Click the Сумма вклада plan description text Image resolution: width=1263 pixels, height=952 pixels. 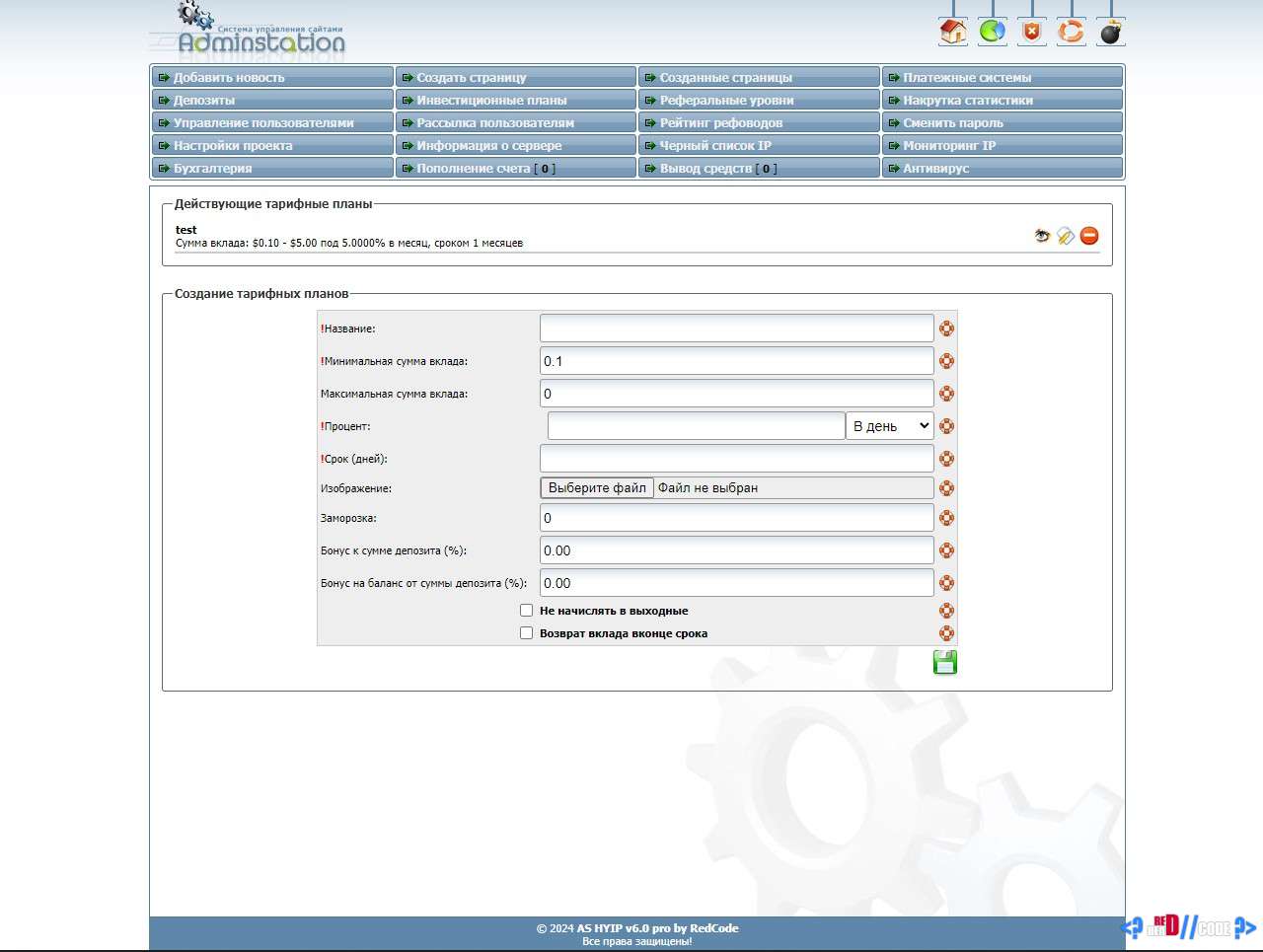(x=349, y=243)
